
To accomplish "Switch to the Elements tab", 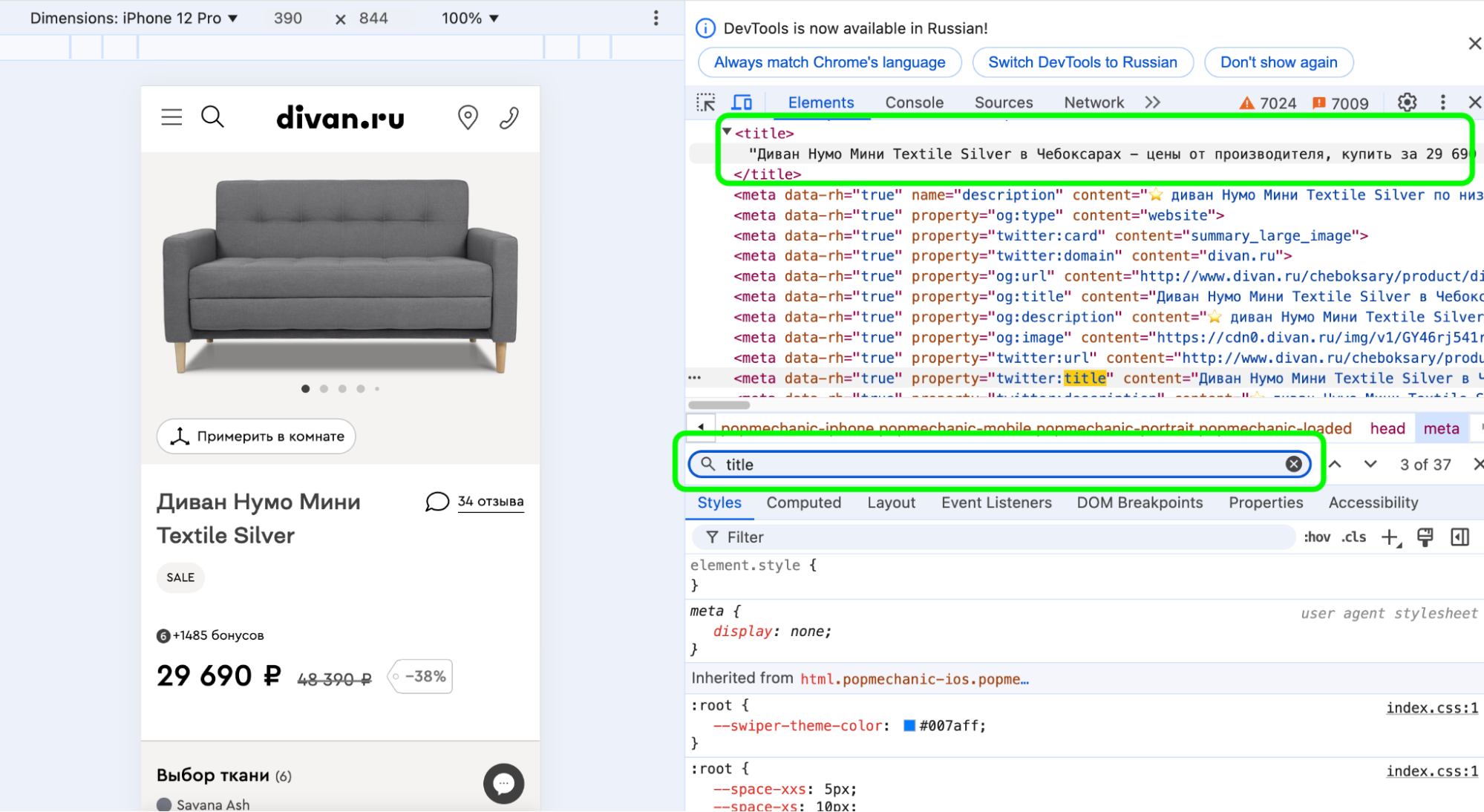I will click(821, 102).
